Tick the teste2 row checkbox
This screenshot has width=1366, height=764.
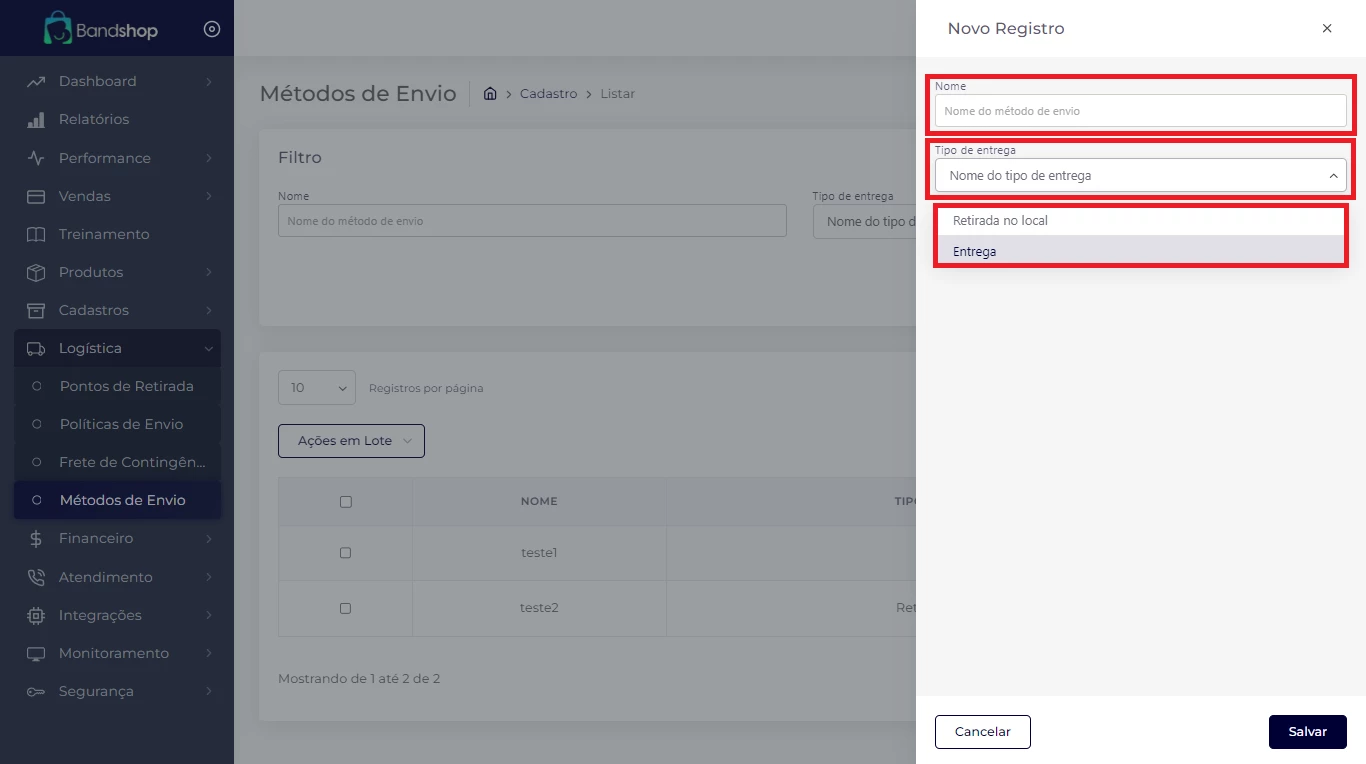click(346, 608)
